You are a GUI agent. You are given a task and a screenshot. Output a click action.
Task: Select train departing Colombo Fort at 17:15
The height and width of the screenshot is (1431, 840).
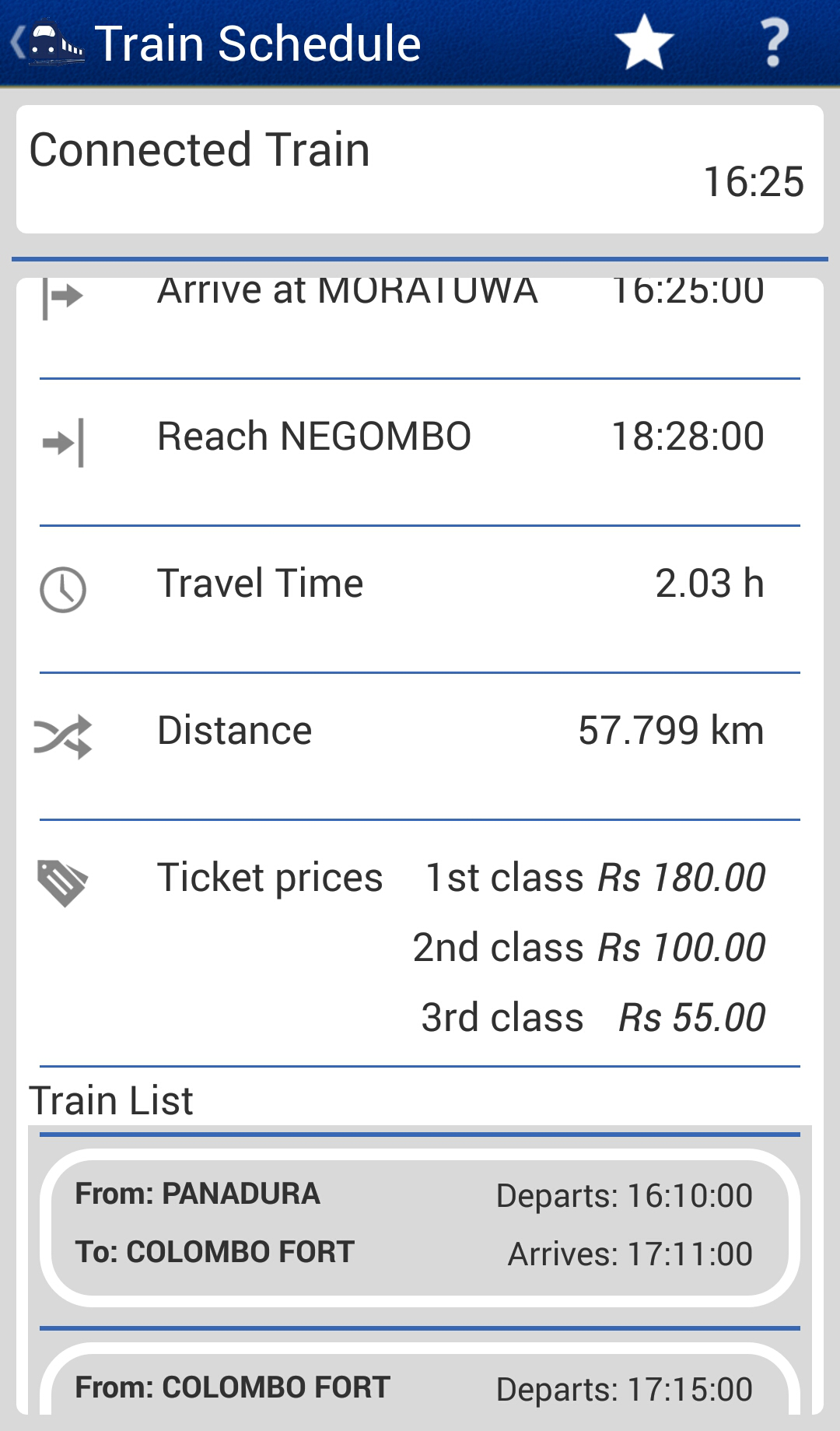pyautogui.click(x=420, y=1387)
